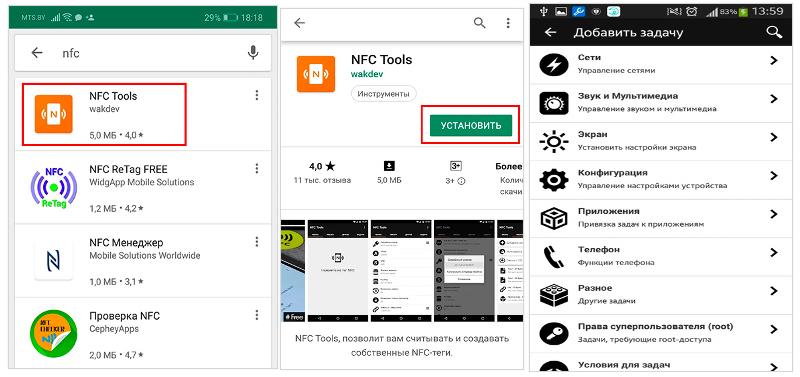Tap the alarm clock status bar icon
The width and height of the screenshot is (800, 377).
tap(691, 11)
